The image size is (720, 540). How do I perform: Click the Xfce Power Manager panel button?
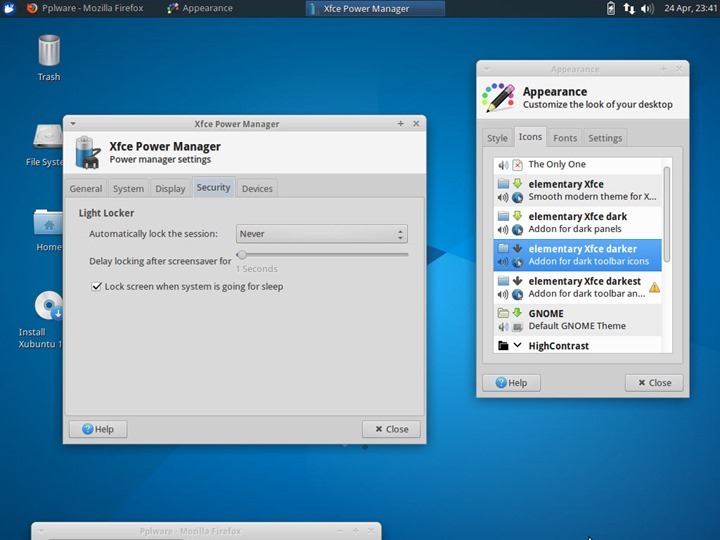375,8
